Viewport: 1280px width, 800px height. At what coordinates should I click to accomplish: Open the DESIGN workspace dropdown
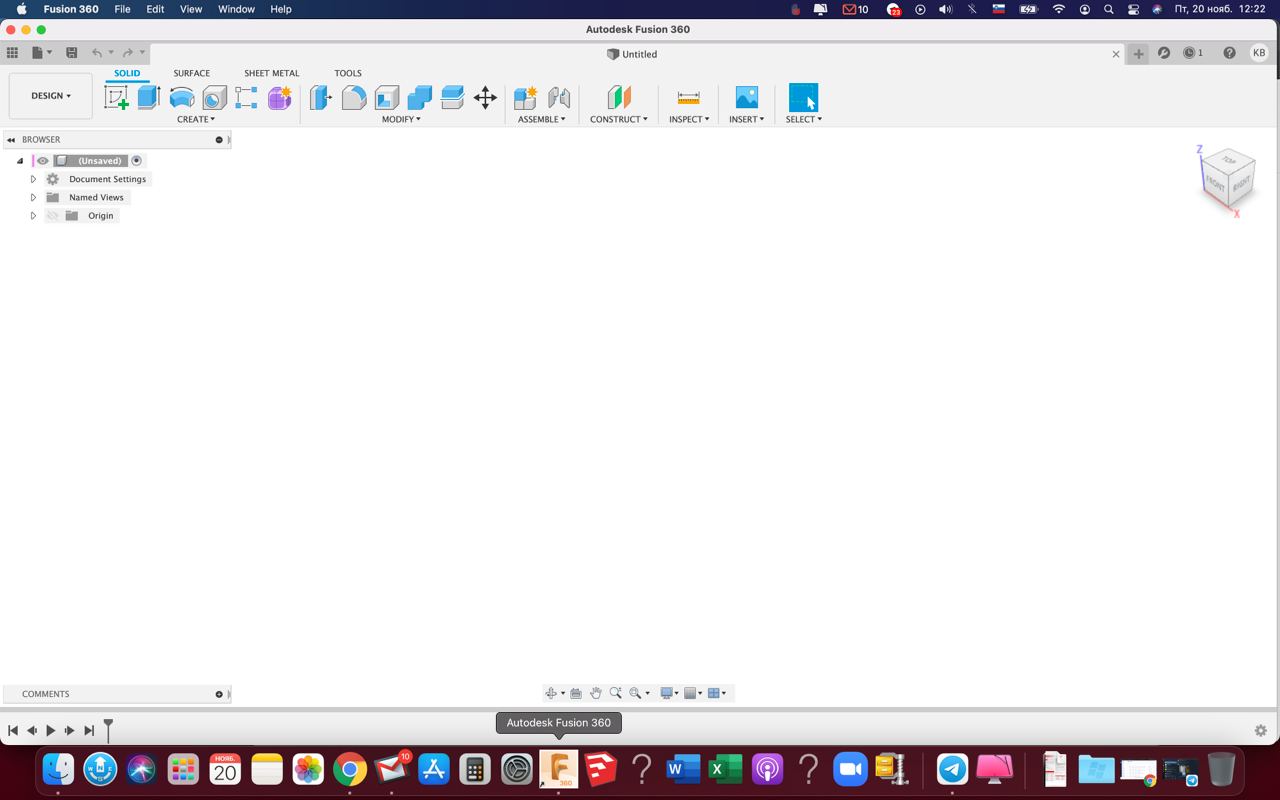[x=50, y=96]
